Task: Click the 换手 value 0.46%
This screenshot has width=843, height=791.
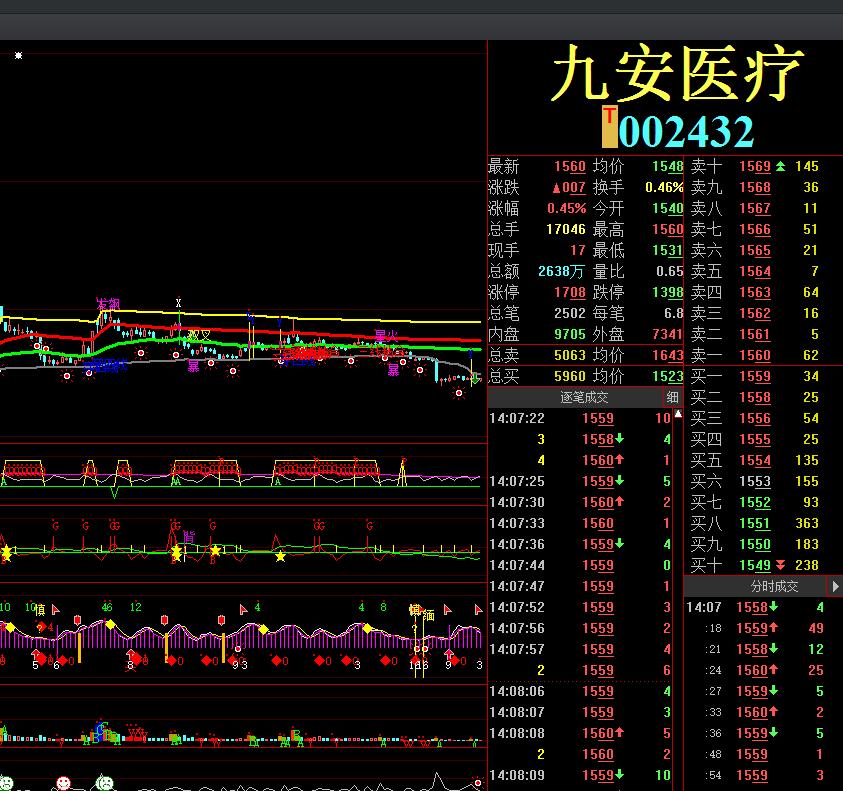Action: [664, 188]
